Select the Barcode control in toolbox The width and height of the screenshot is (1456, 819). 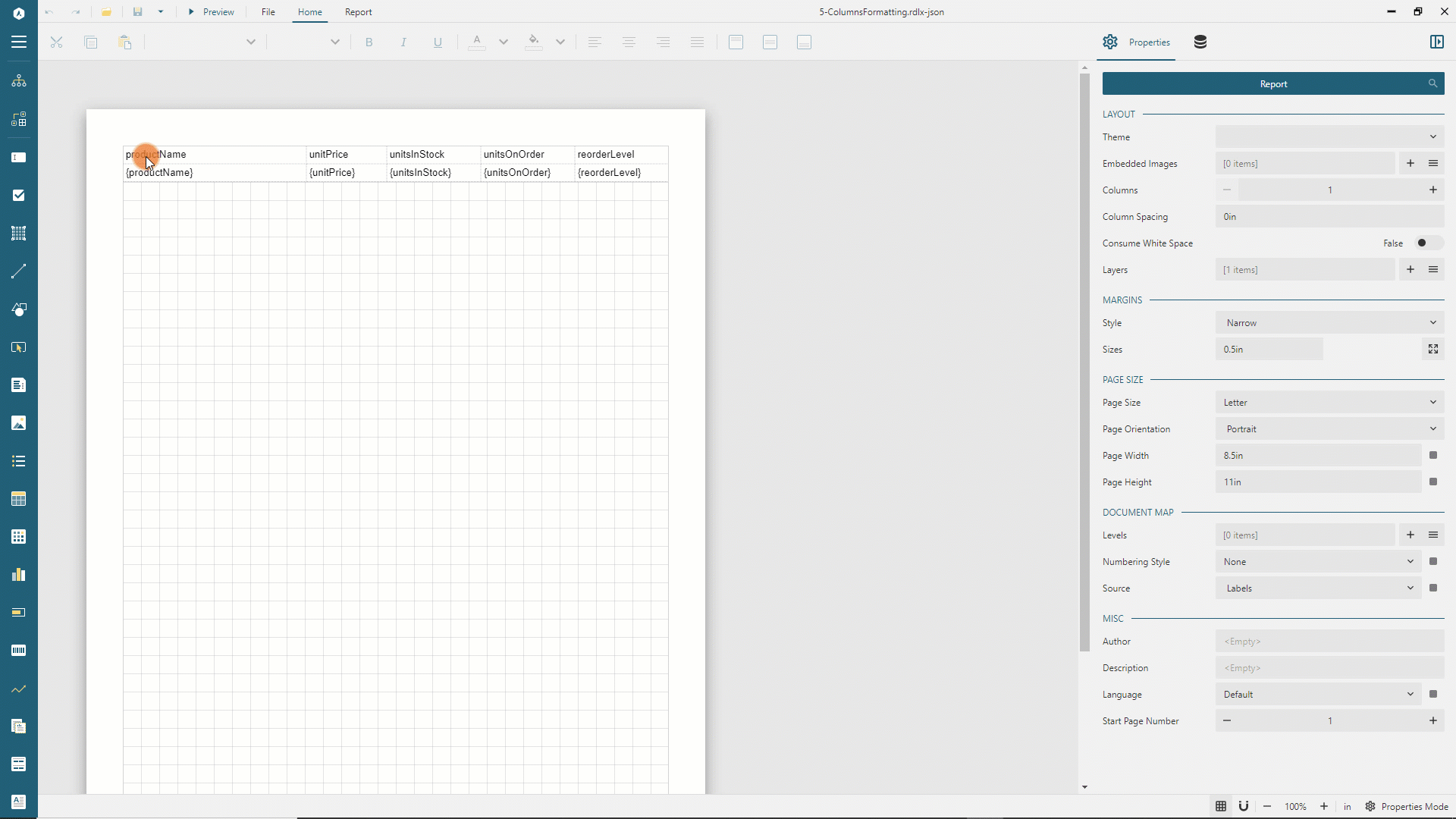(19, 651)
